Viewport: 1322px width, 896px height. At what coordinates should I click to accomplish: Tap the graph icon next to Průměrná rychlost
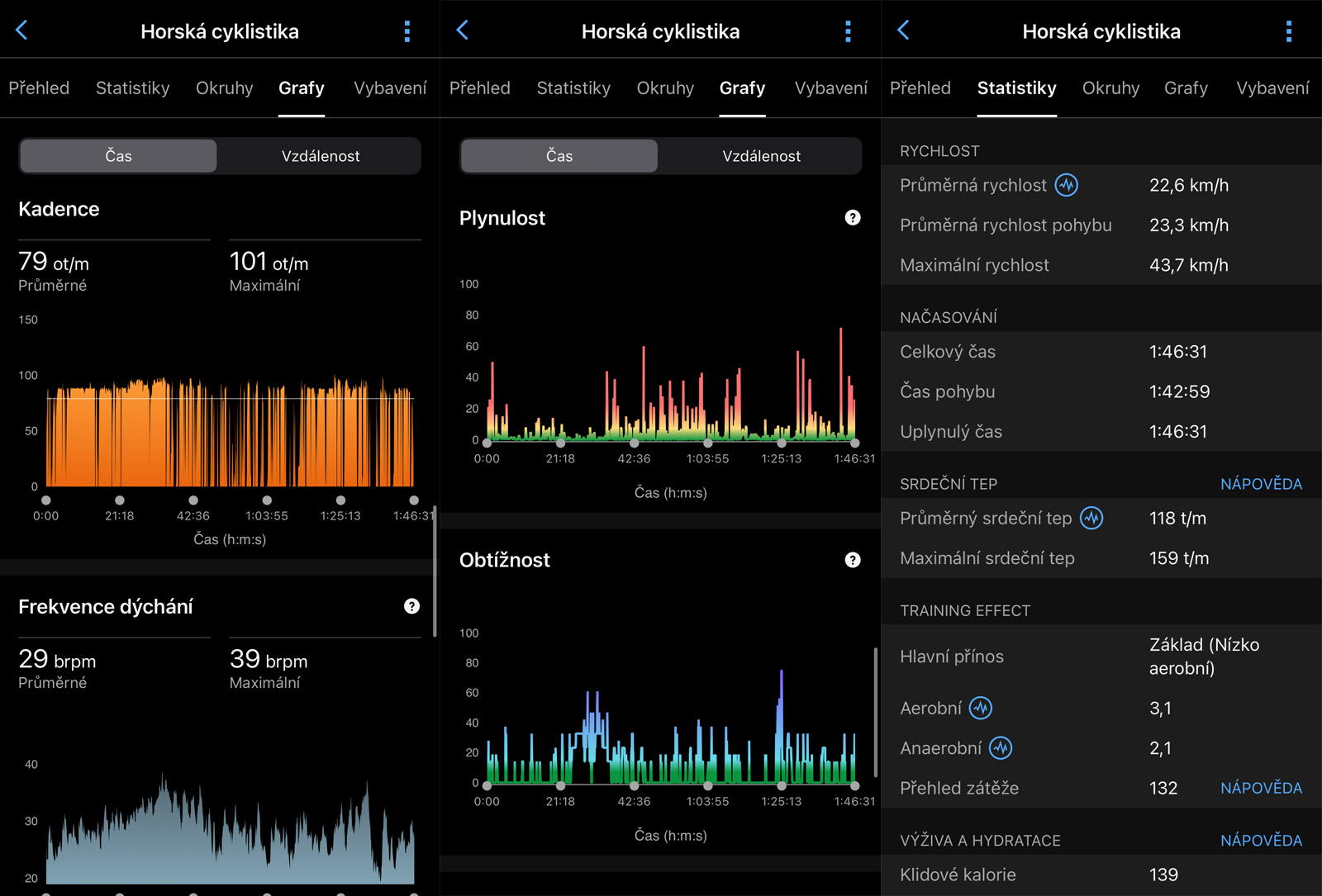tap(1067, 185)
